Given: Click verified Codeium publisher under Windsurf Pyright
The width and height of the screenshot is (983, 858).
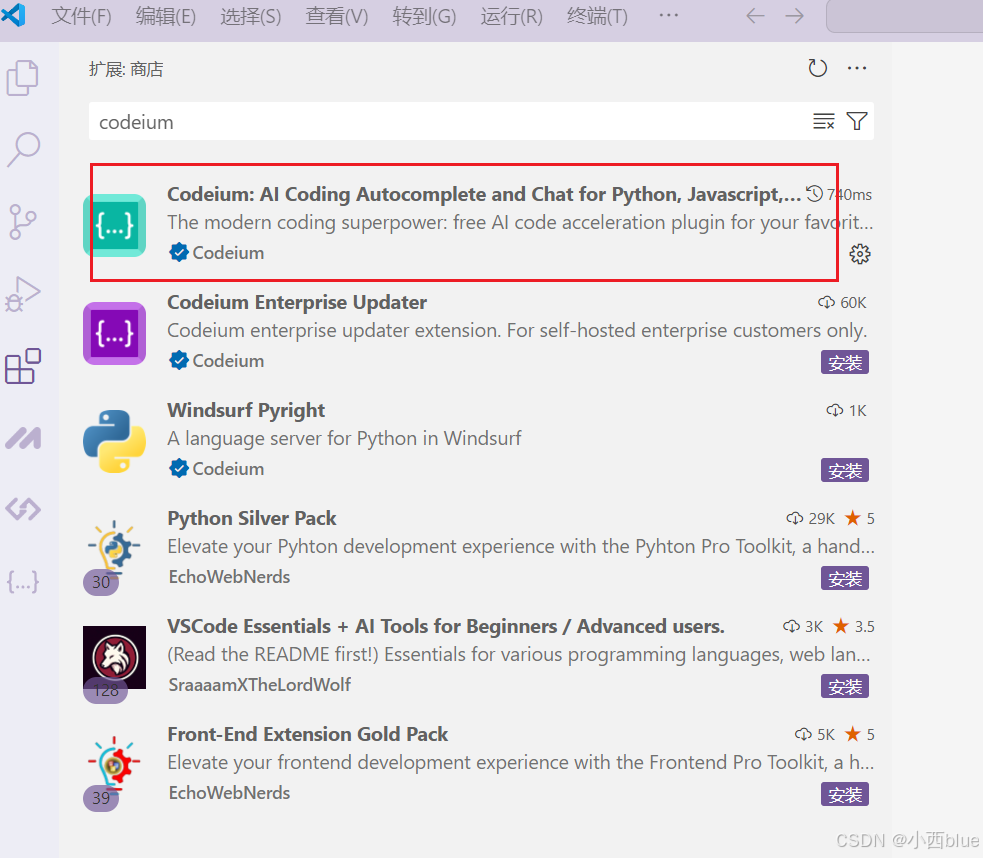Looking at the screenshot, I should point(217,469).
